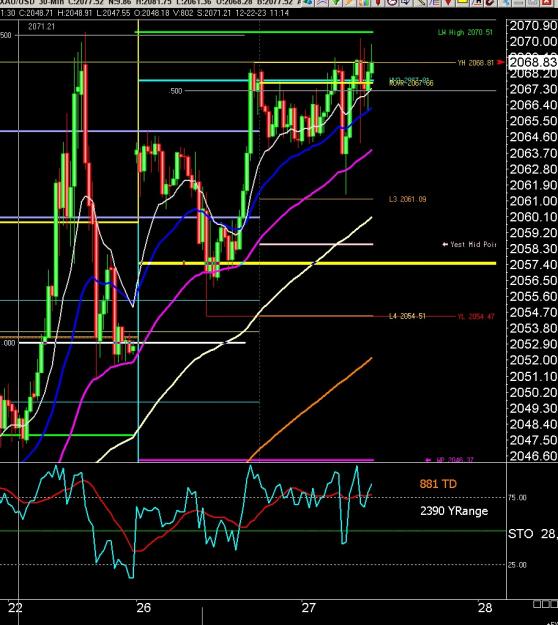Click the 2052.00 price axis value
The height and width of the screenshot is (625, 558).
533,360
